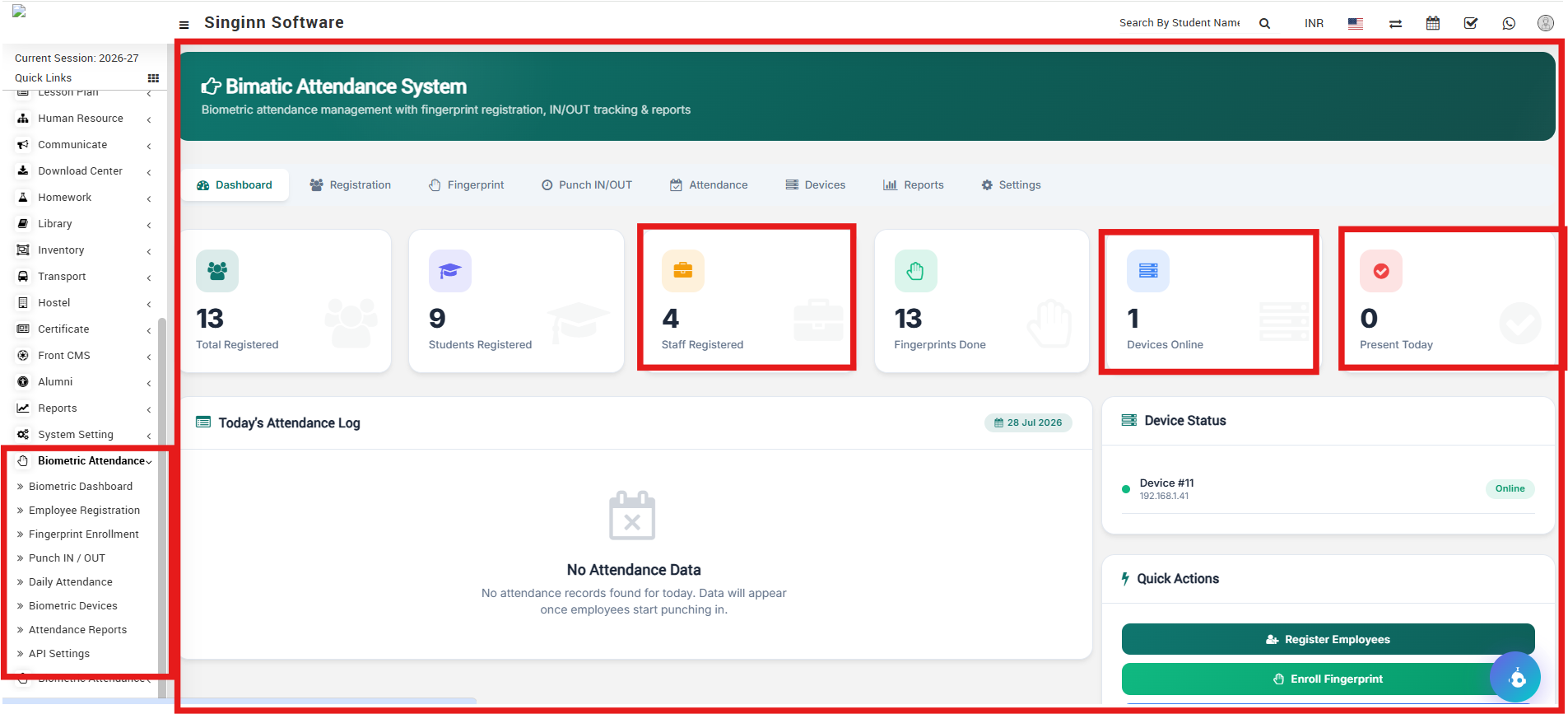Open Biometric Devices sidebar link
The image size is (1568, 714).
[x=73, y=606]
